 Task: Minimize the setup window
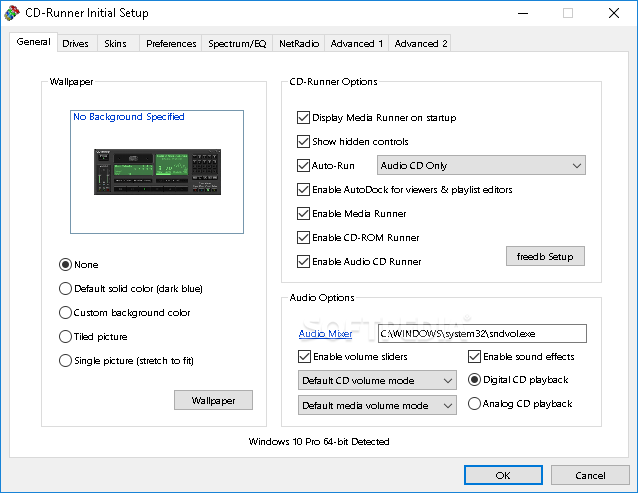point(523,13)
